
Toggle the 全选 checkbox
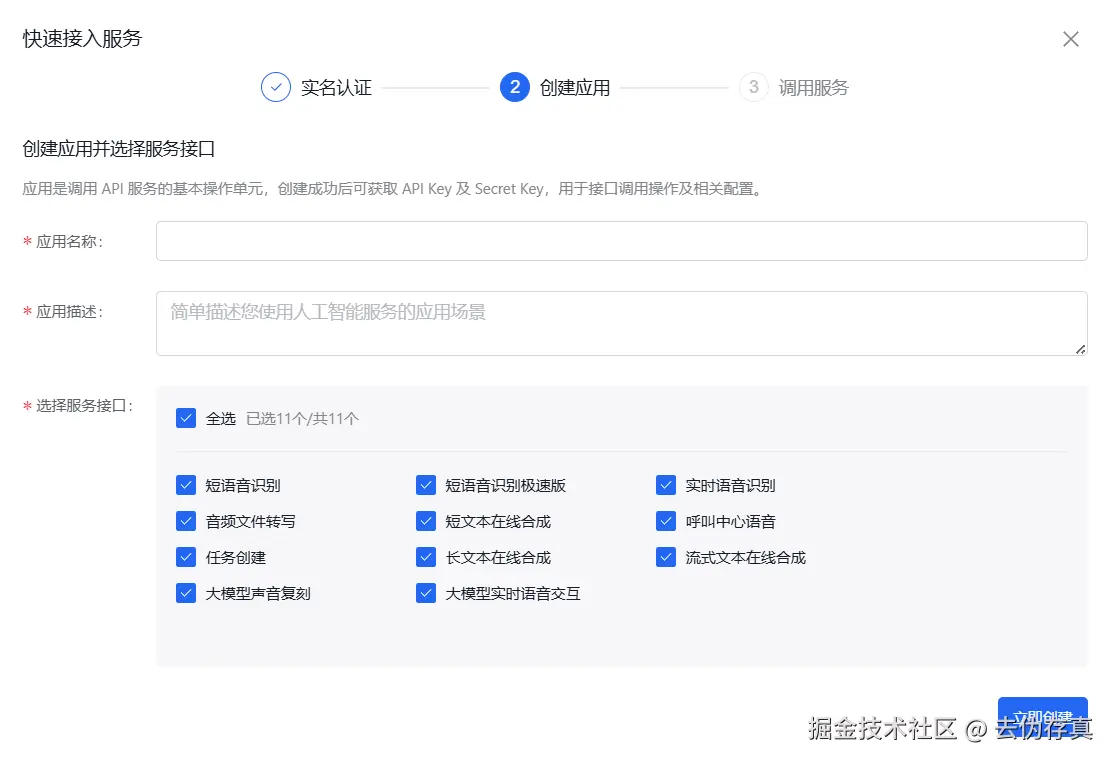click(186, 418)
